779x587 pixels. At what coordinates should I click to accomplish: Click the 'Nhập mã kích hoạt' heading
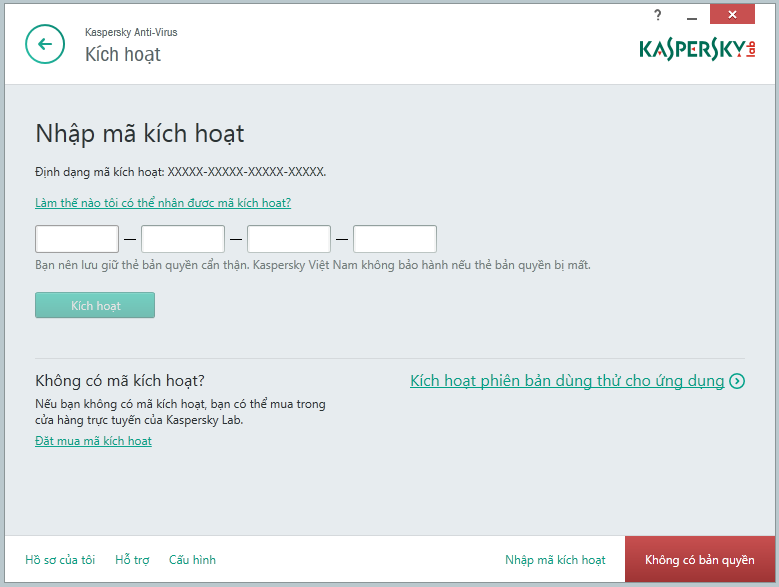click(140, 134)
